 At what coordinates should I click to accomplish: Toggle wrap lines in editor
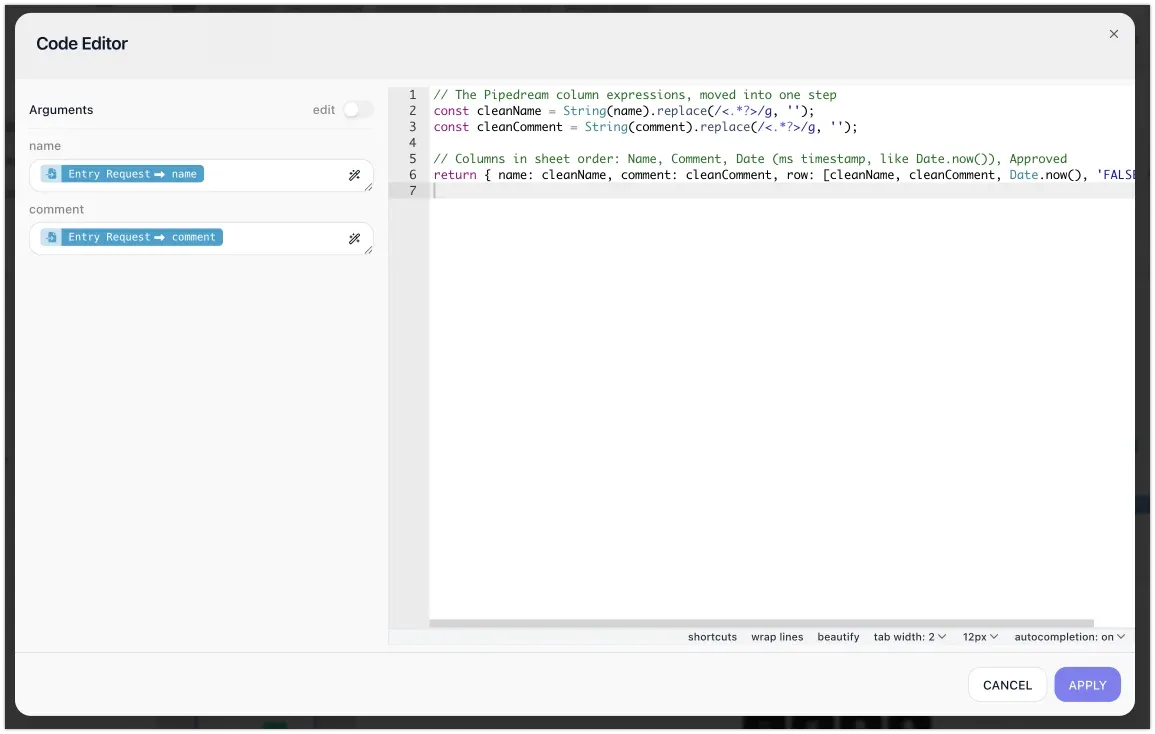tap(776, 637)
